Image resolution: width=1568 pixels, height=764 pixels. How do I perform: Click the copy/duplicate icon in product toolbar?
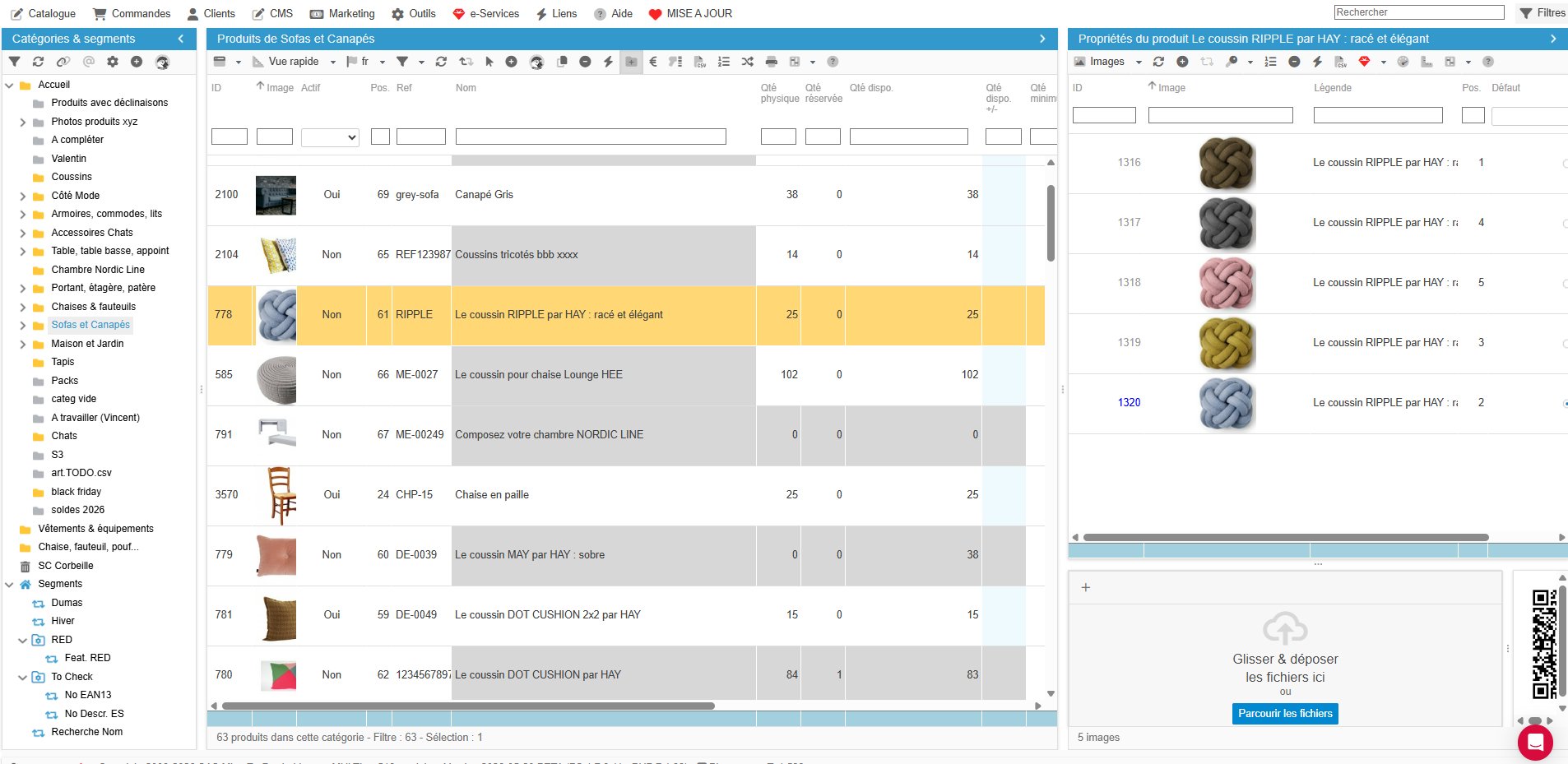click(562, 62)
